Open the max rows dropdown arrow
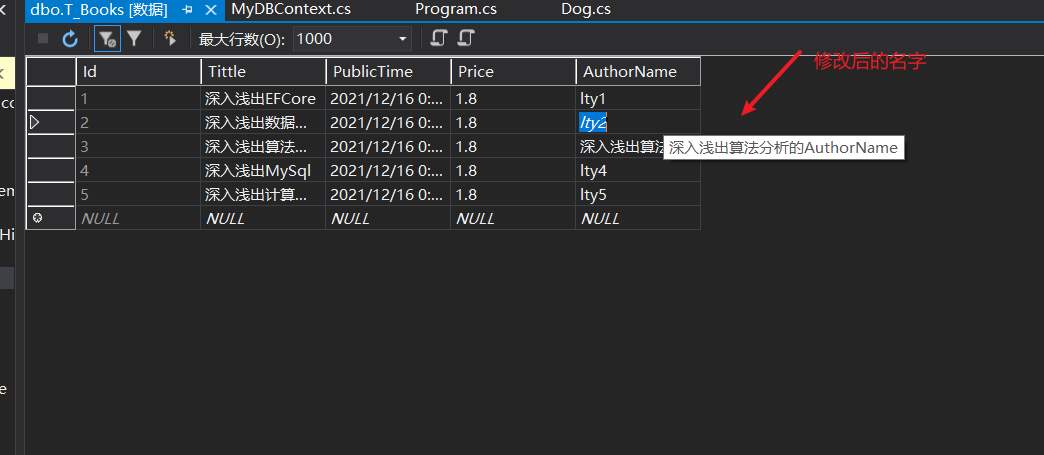The image size is (1044, 455). click(402, 39)
